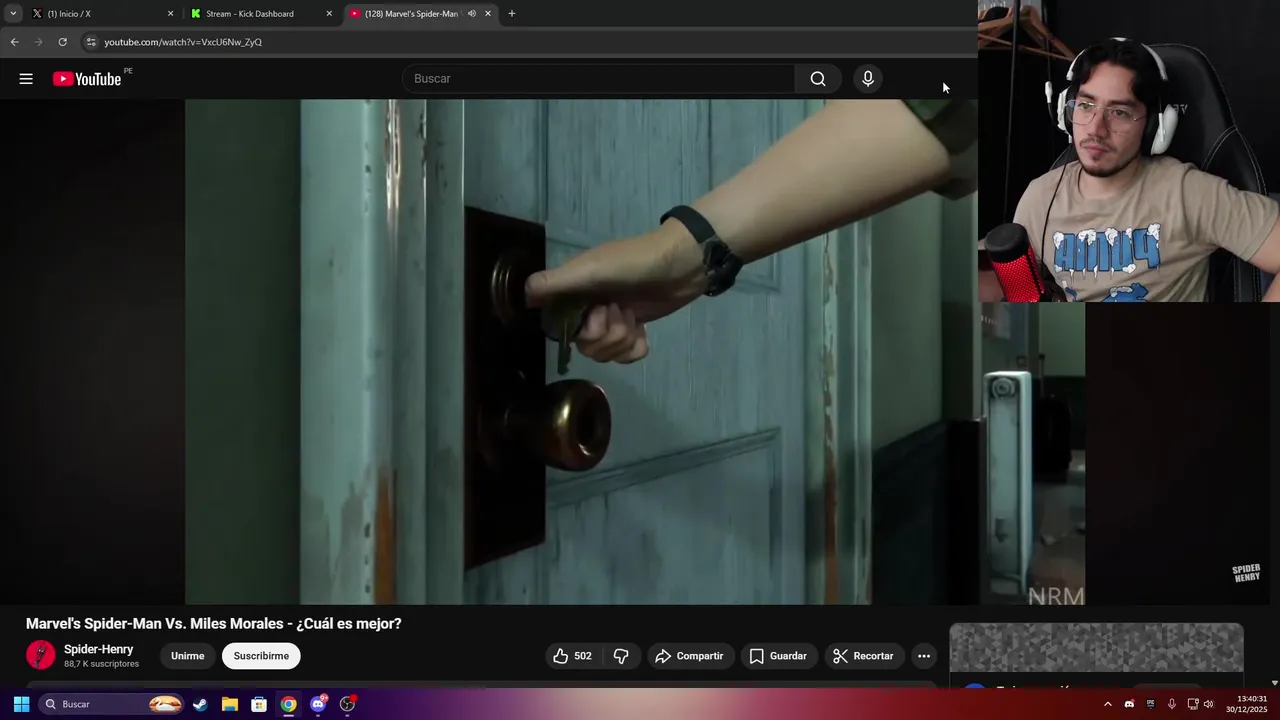Start voice search with the microphone
This screenshot has height=720, width=1280.
(x=867, y=79)
